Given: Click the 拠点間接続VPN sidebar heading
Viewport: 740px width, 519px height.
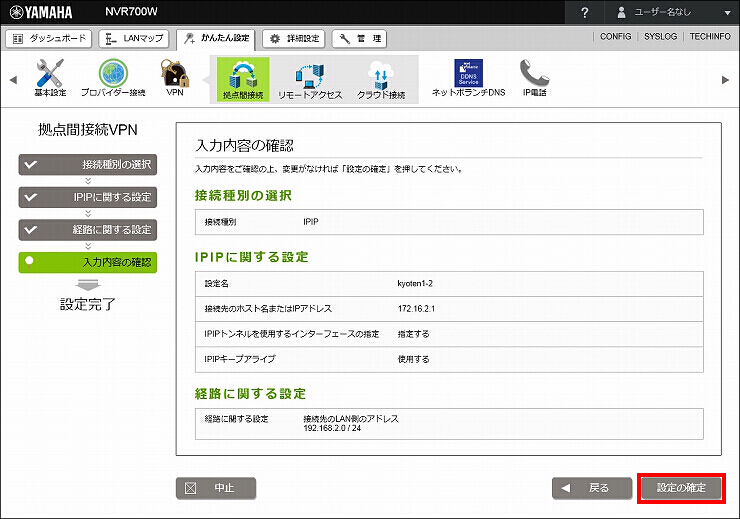Looking at the screenshot, I should pyautogui.click(x=88, y=130).
